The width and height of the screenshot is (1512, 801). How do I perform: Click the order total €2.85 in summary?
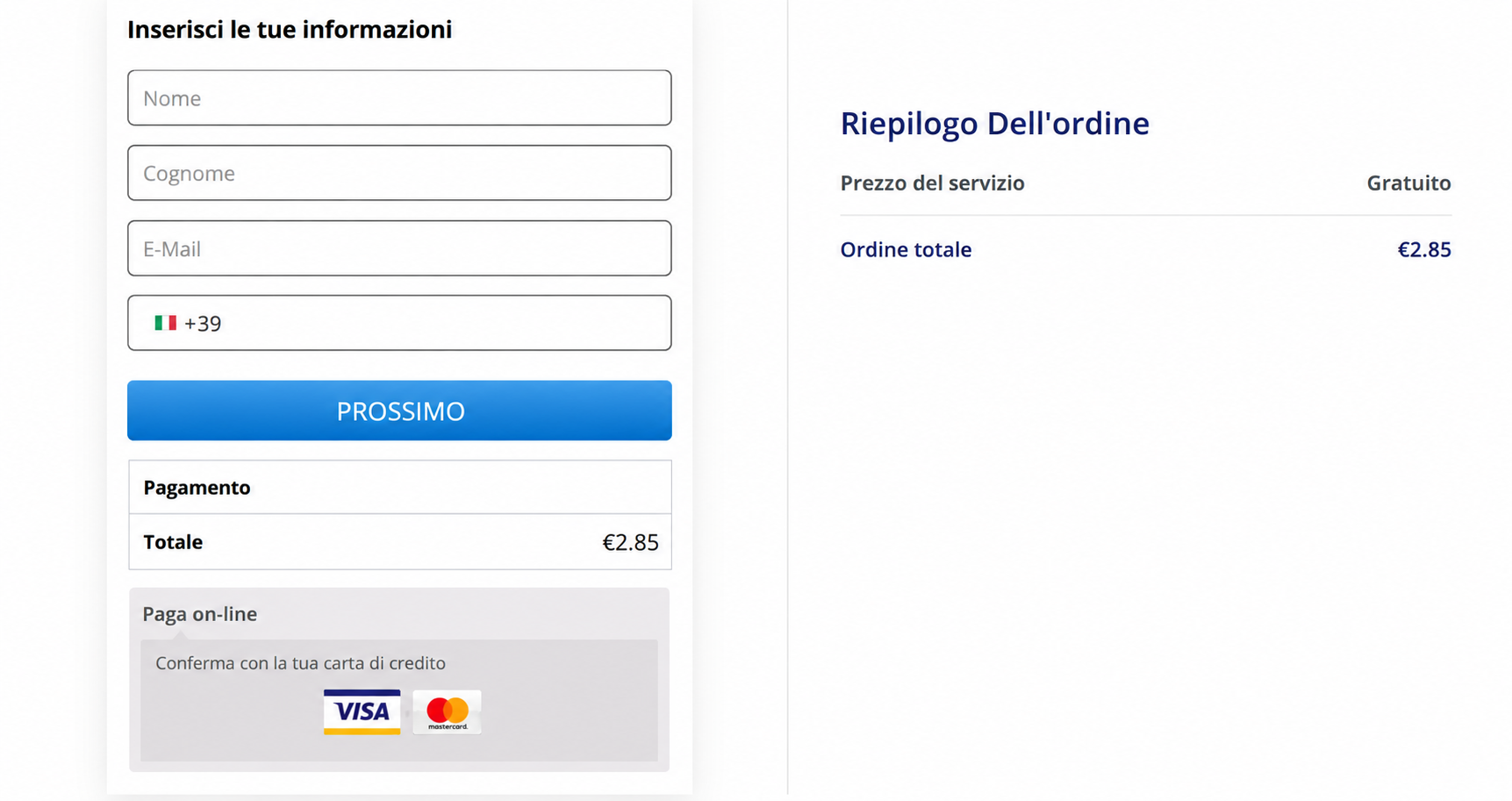point(1424,250)
